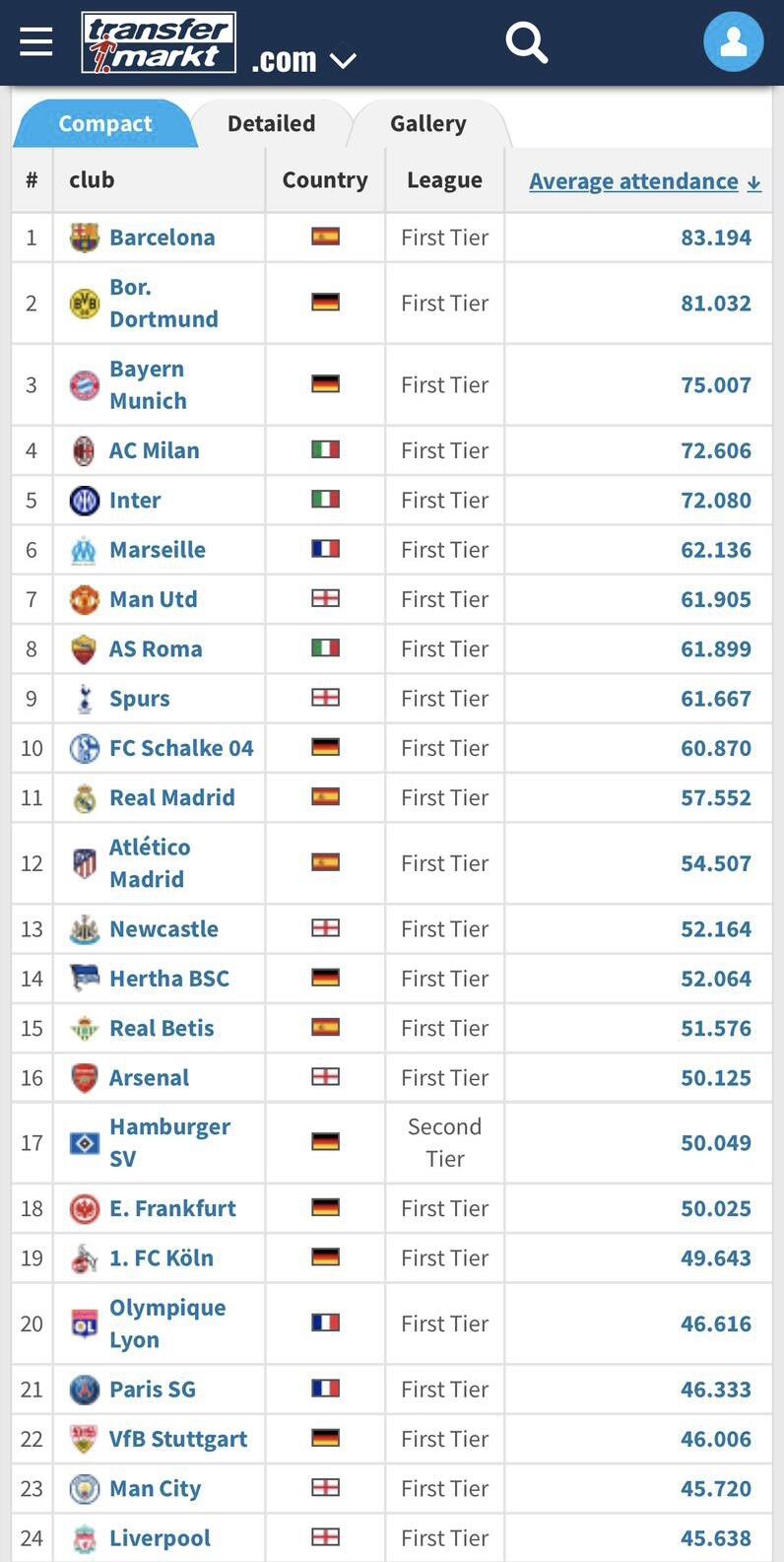
Task: Open the AC Milan club link
Action: coord(154,450)
